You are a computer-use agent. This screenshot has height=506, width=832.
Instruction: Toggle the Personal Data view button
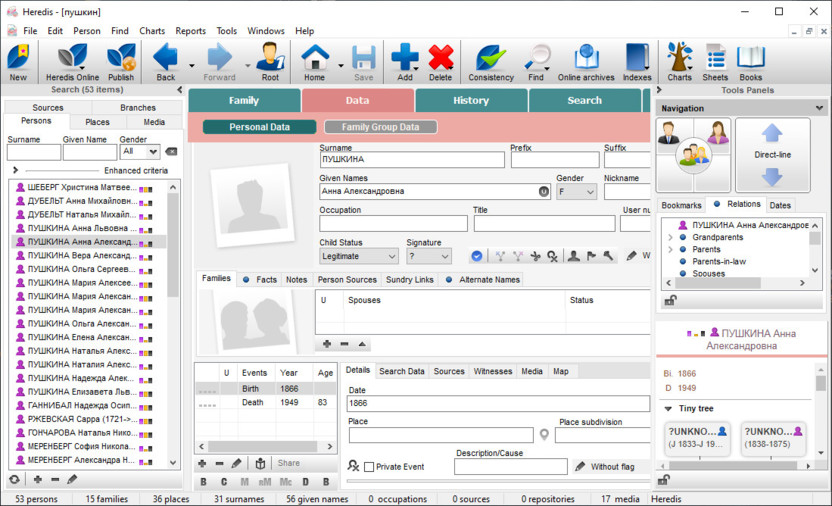259,127
